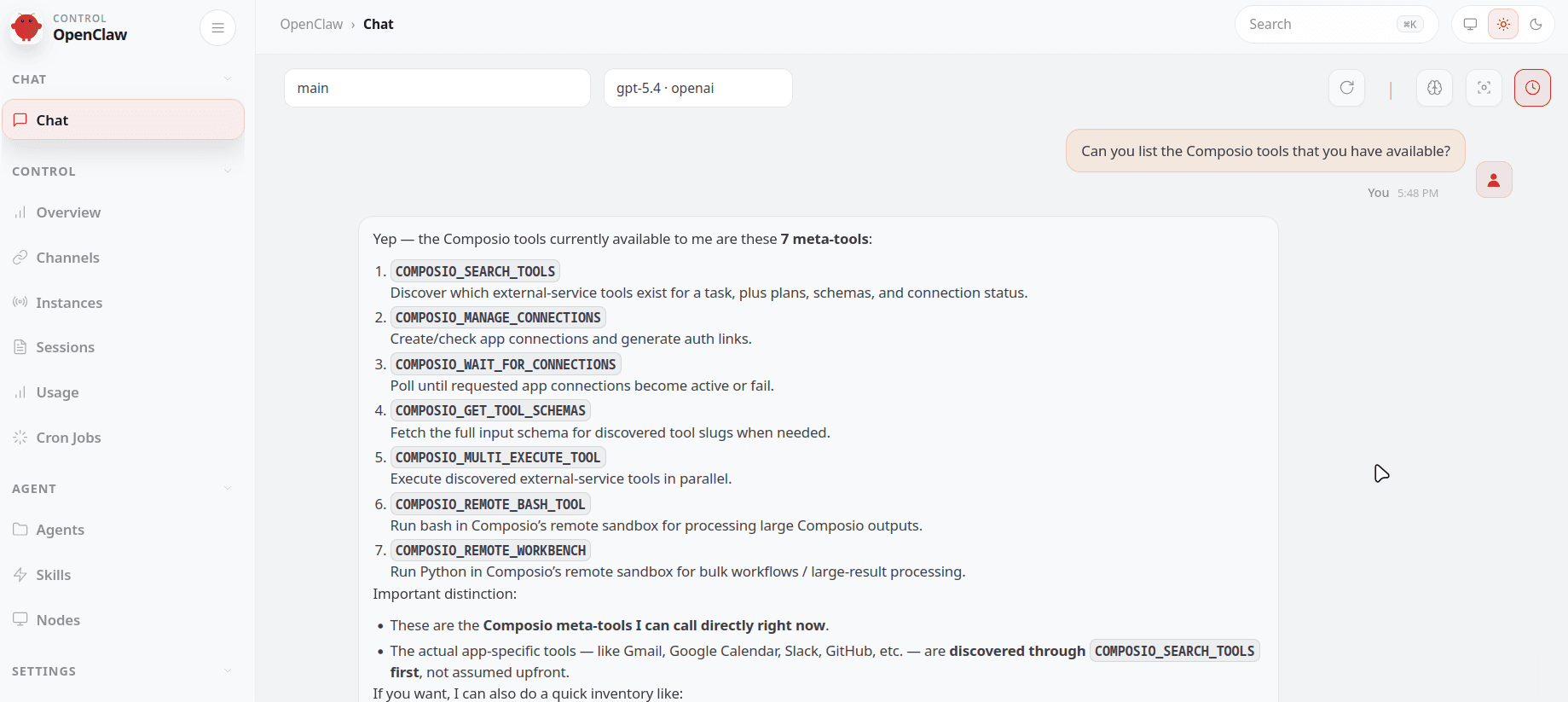Screen dimensions: 1568x702
Task: Collapse the sidebar with hamburger button
Action: coord(217,28)
